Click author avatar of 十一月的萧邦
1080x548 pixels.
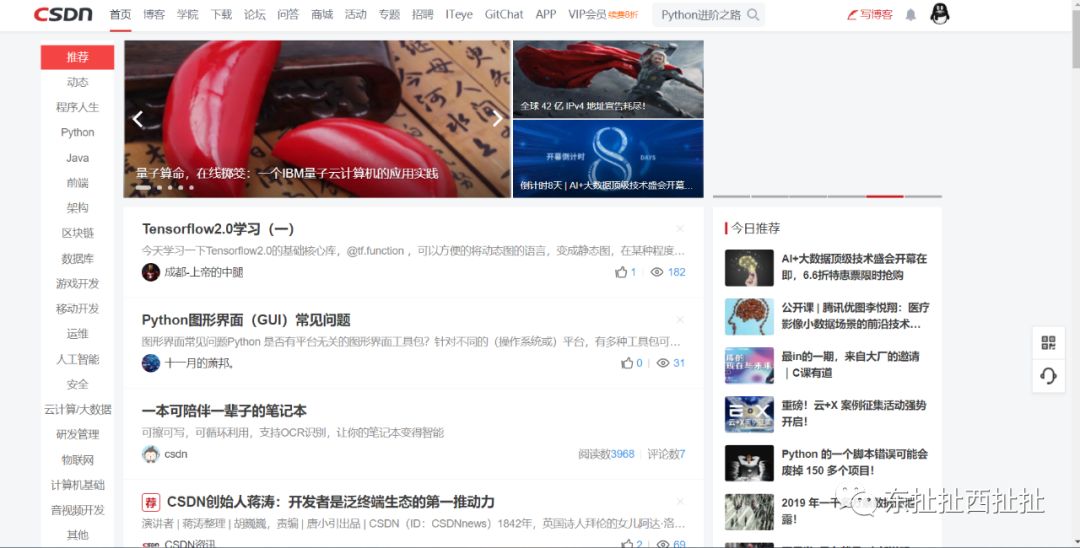[x=151, y=363]
